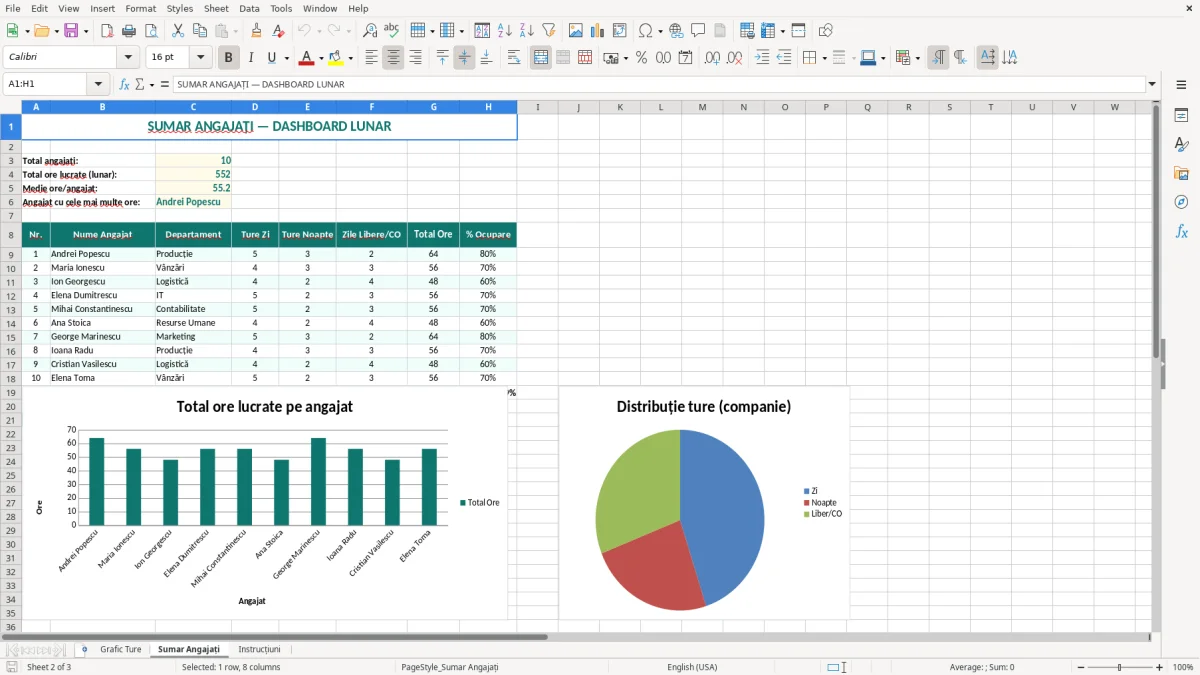Screen dimensions: 1200x675
Task: Toggle Underline formatting
Action: coord(272,58)
